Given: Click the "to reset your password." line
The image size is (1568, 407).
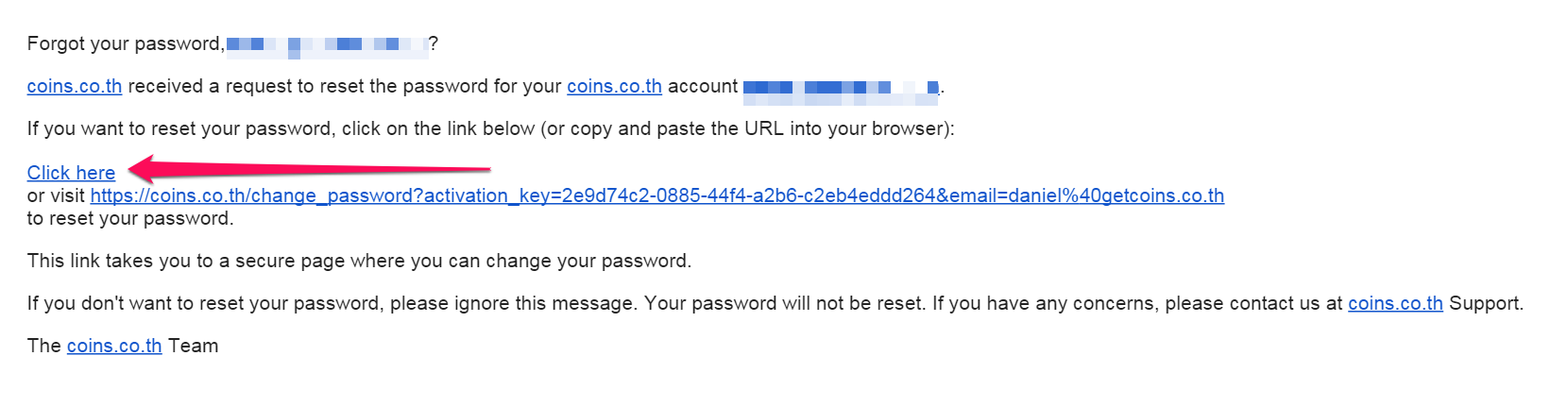Looking at the screenshot, I should click(130, 218).
